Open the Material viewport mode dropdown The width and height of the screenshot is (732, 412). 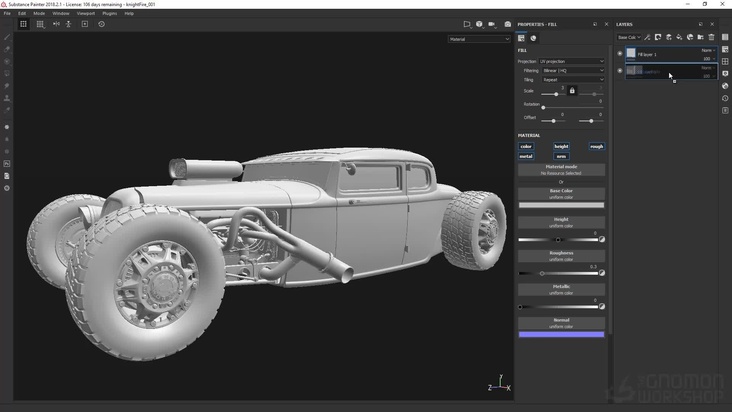pyautogui.click(x=479, y=39)
